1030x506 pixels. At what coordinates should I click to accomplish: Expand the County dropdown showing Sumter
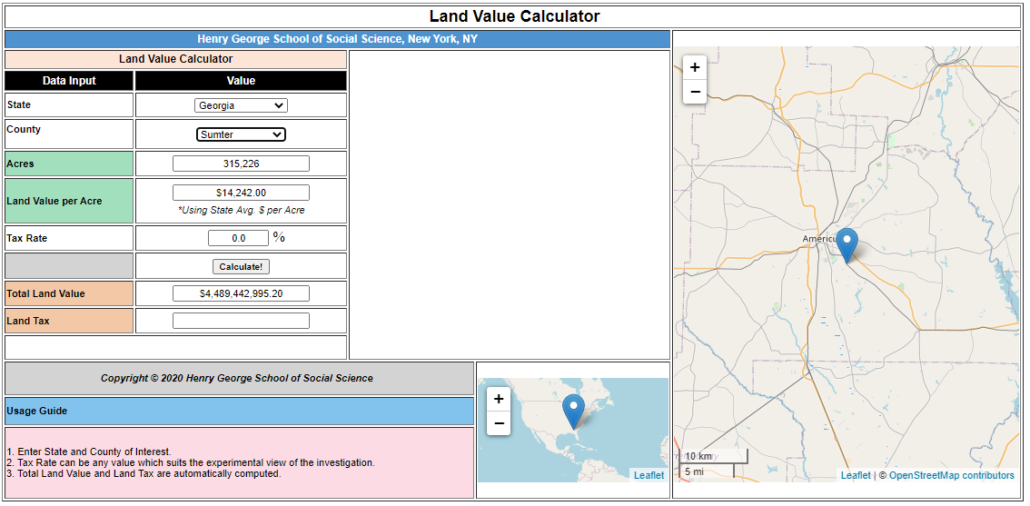(241, 135)
